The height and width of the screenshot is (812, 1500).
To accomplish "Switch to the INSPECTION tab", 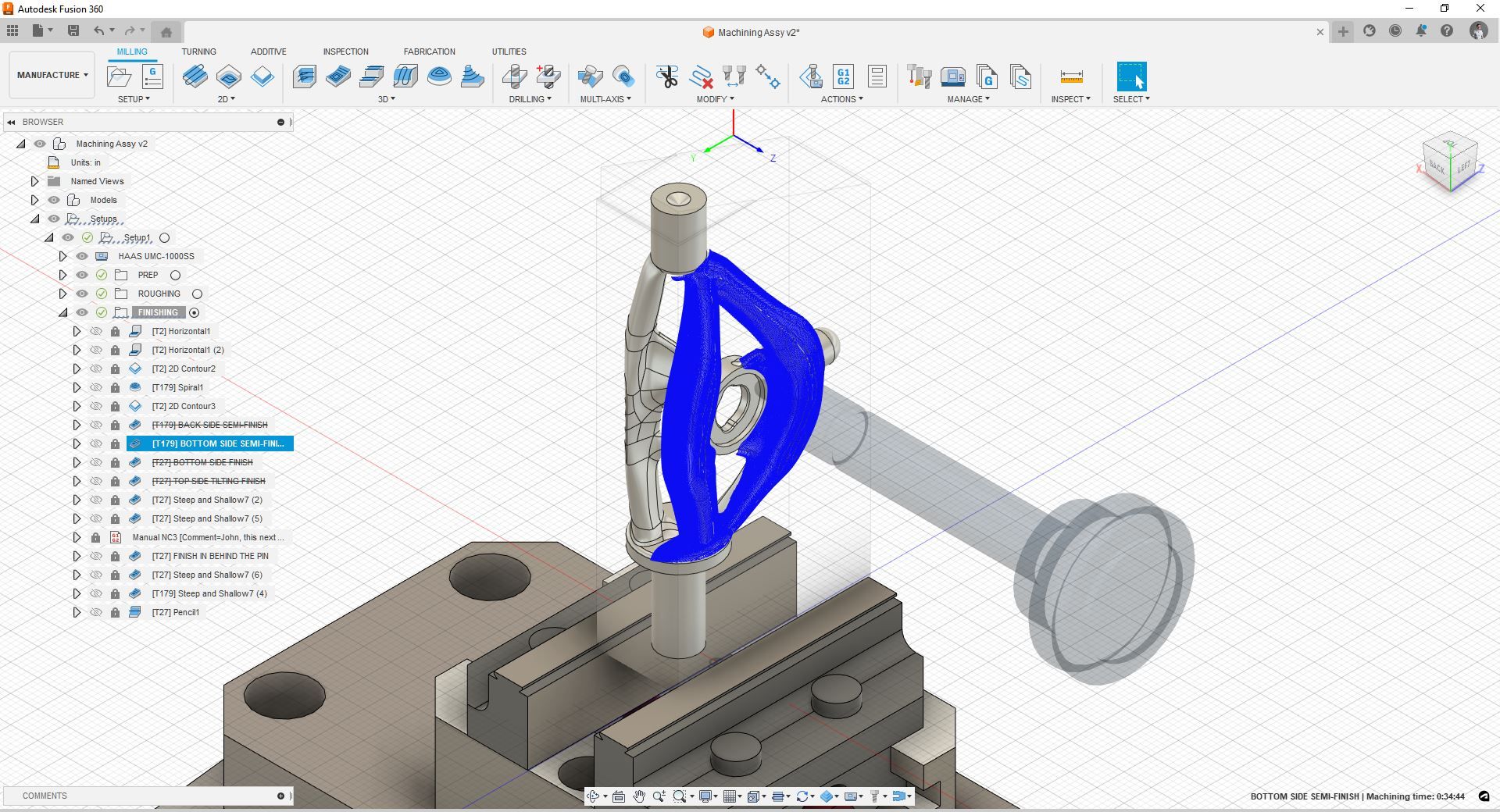I will pyautogui.click(x=345, y=52).
